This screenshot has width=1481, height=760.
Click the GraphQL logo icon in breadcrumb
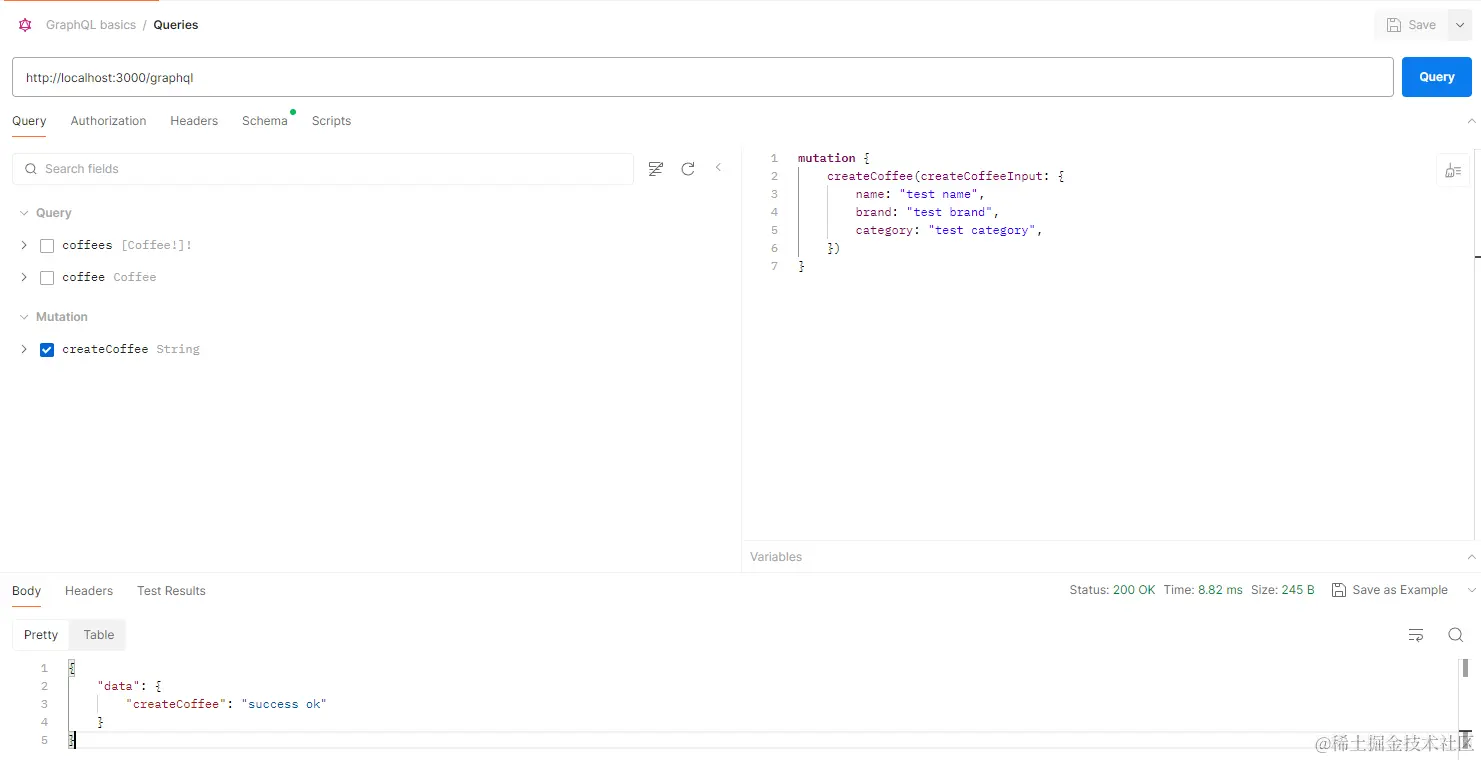click(x=25, y=25)
